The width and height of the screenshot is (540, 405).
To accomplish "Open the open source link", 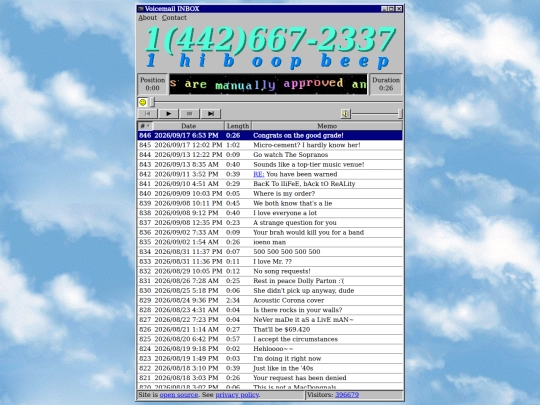I will coord(179,395).
